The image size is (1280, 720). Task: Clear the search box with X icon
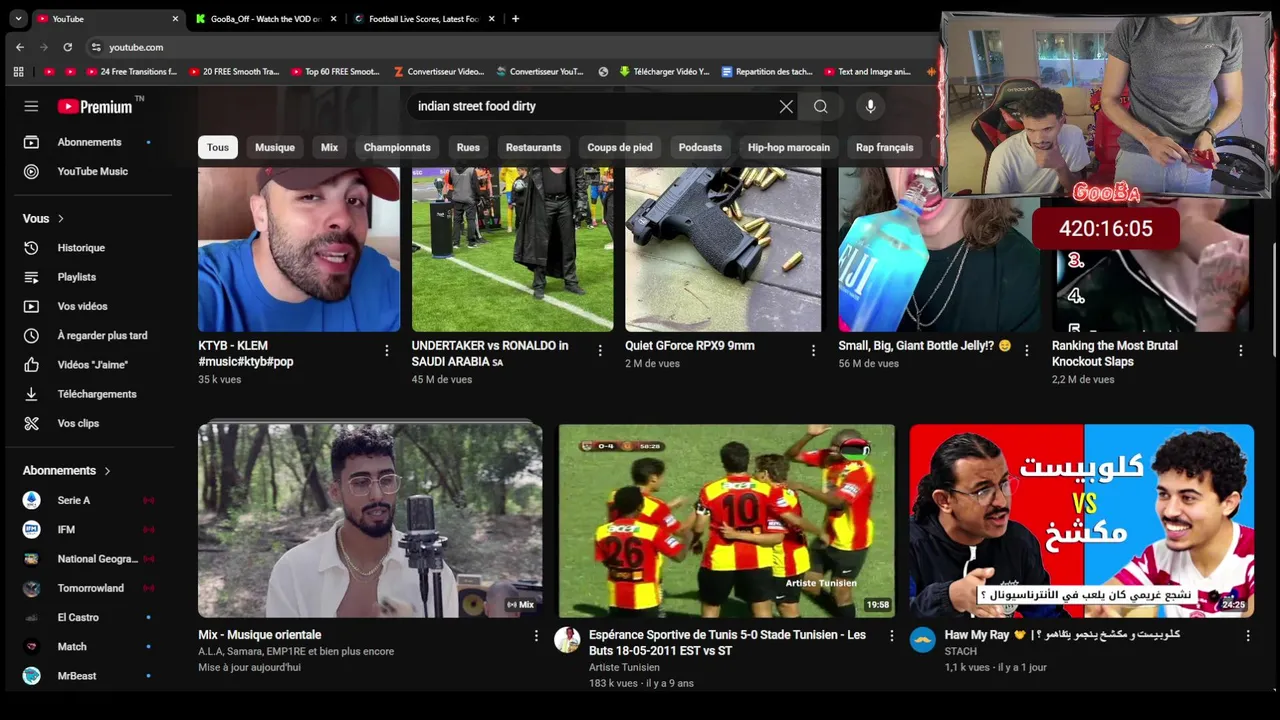click(x=786, y=106)
